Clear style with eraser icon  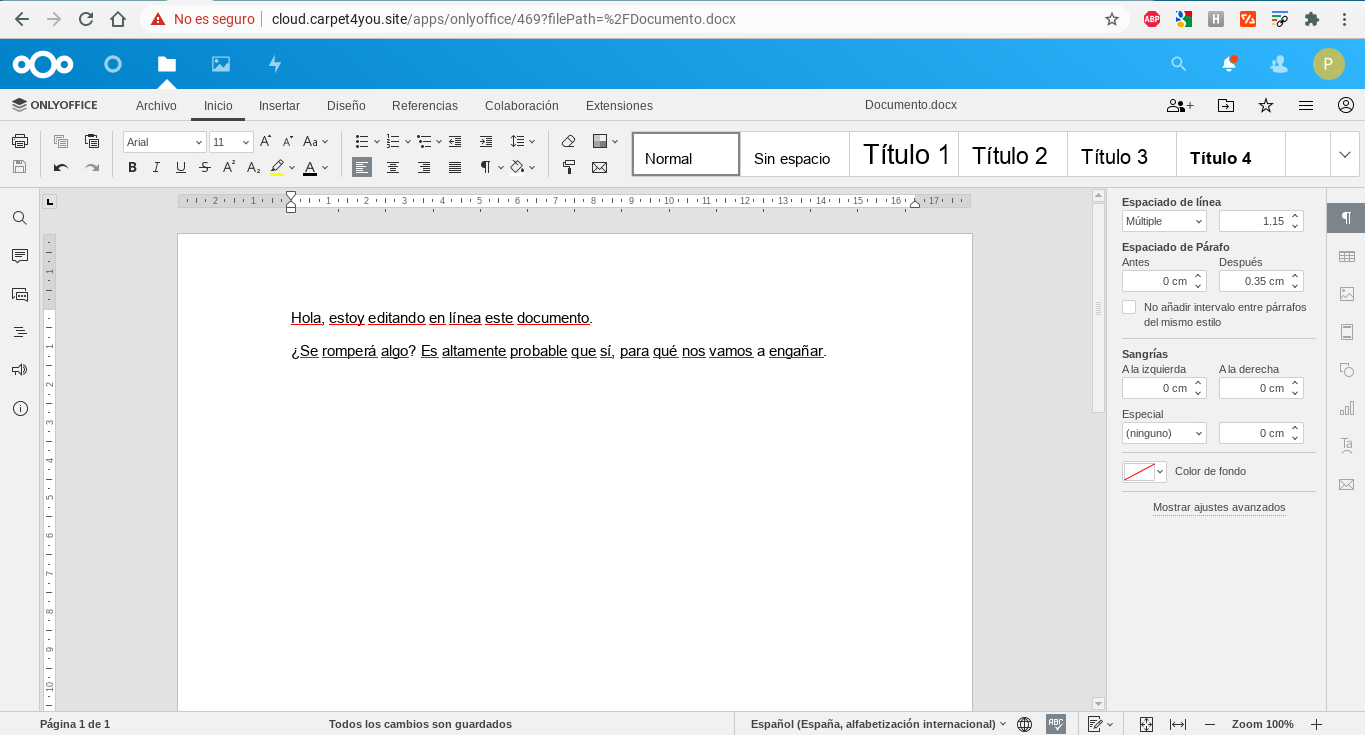pos(568,141)
